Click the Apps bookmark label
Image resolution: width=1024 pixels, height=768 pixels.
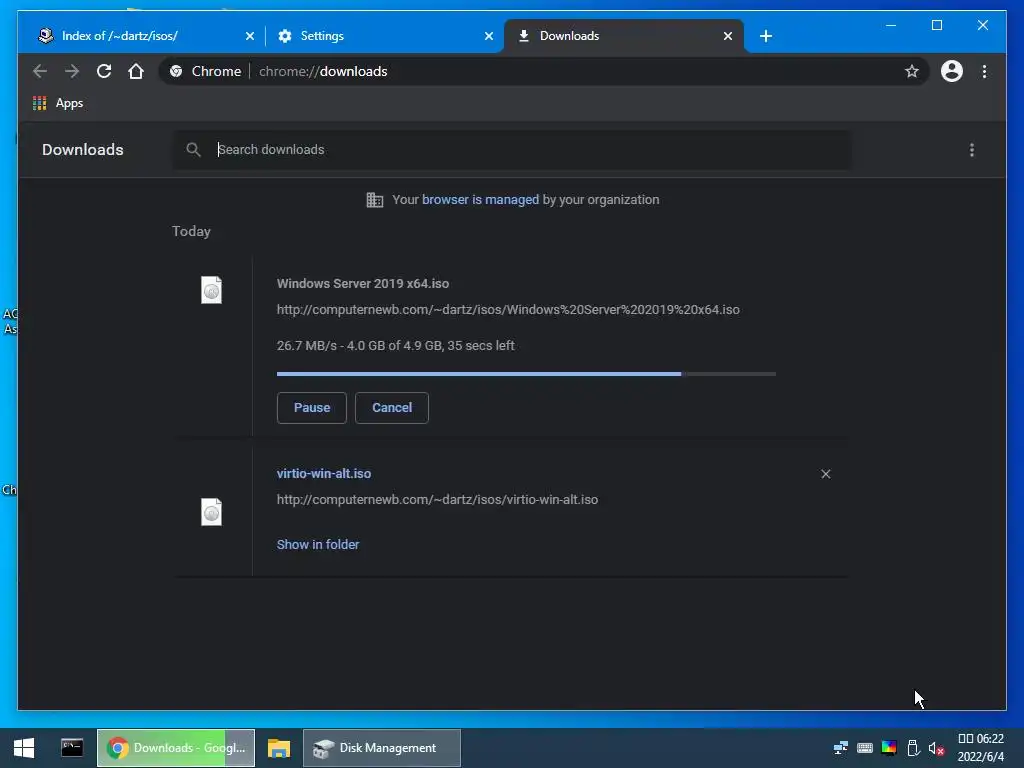click(69, 103)
